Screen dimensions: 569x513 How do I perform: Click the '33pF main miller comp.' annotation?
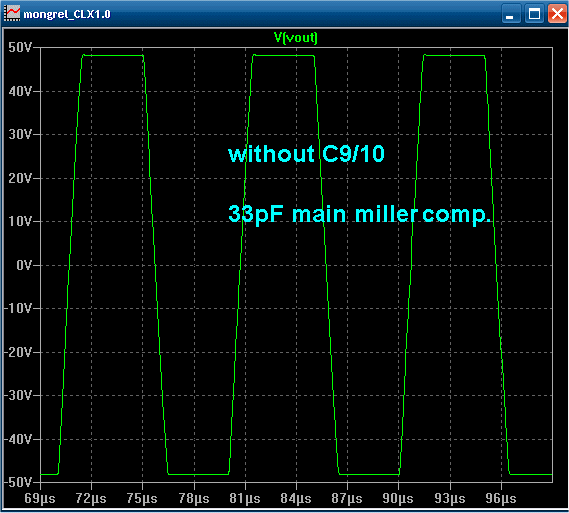pyautogui.click(x=360, y=214)
